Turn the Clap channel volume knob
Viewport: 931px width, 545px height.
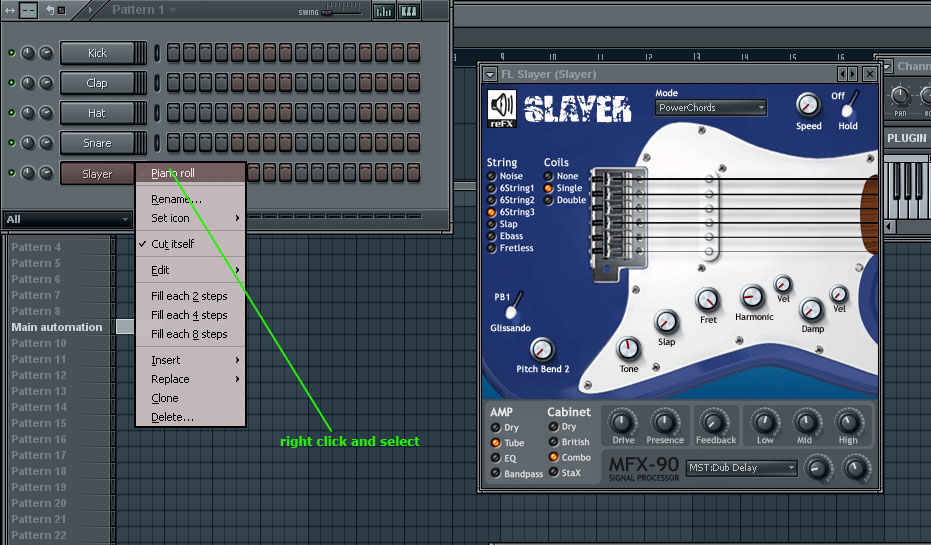coord(46,83)
